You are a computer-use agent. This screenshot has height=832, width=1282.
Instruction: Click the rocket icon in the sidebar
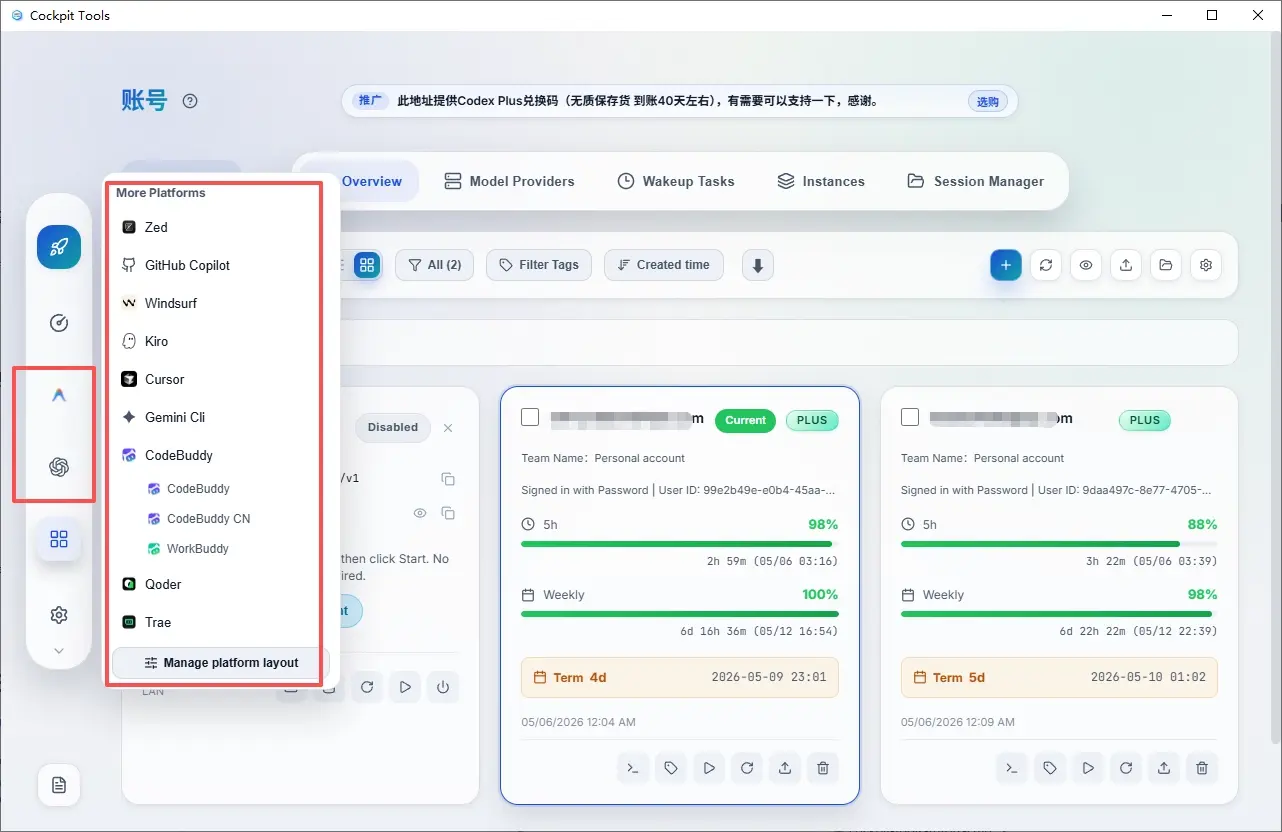[59, 247]
